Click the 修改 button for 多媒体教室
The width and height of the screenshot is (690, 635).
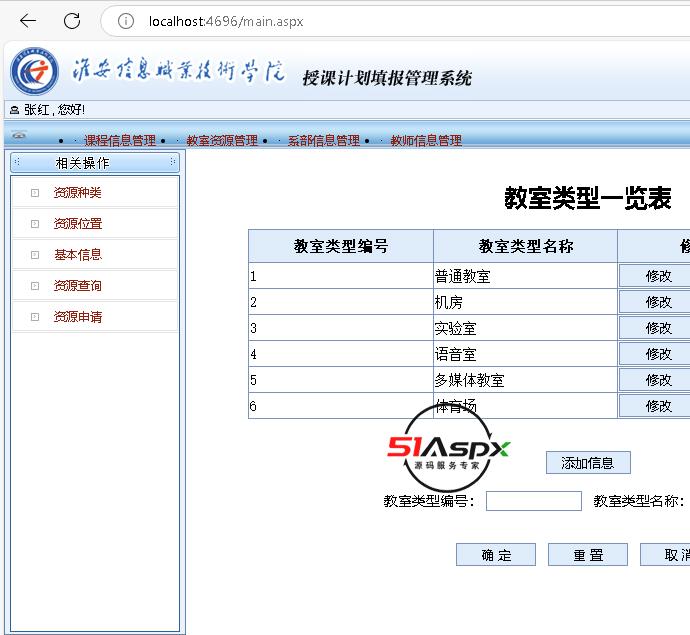(x=655, y=380)
